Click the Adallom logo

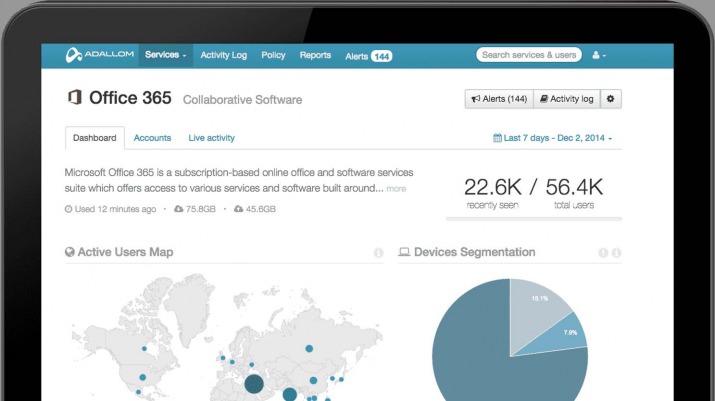coord(99,55)
